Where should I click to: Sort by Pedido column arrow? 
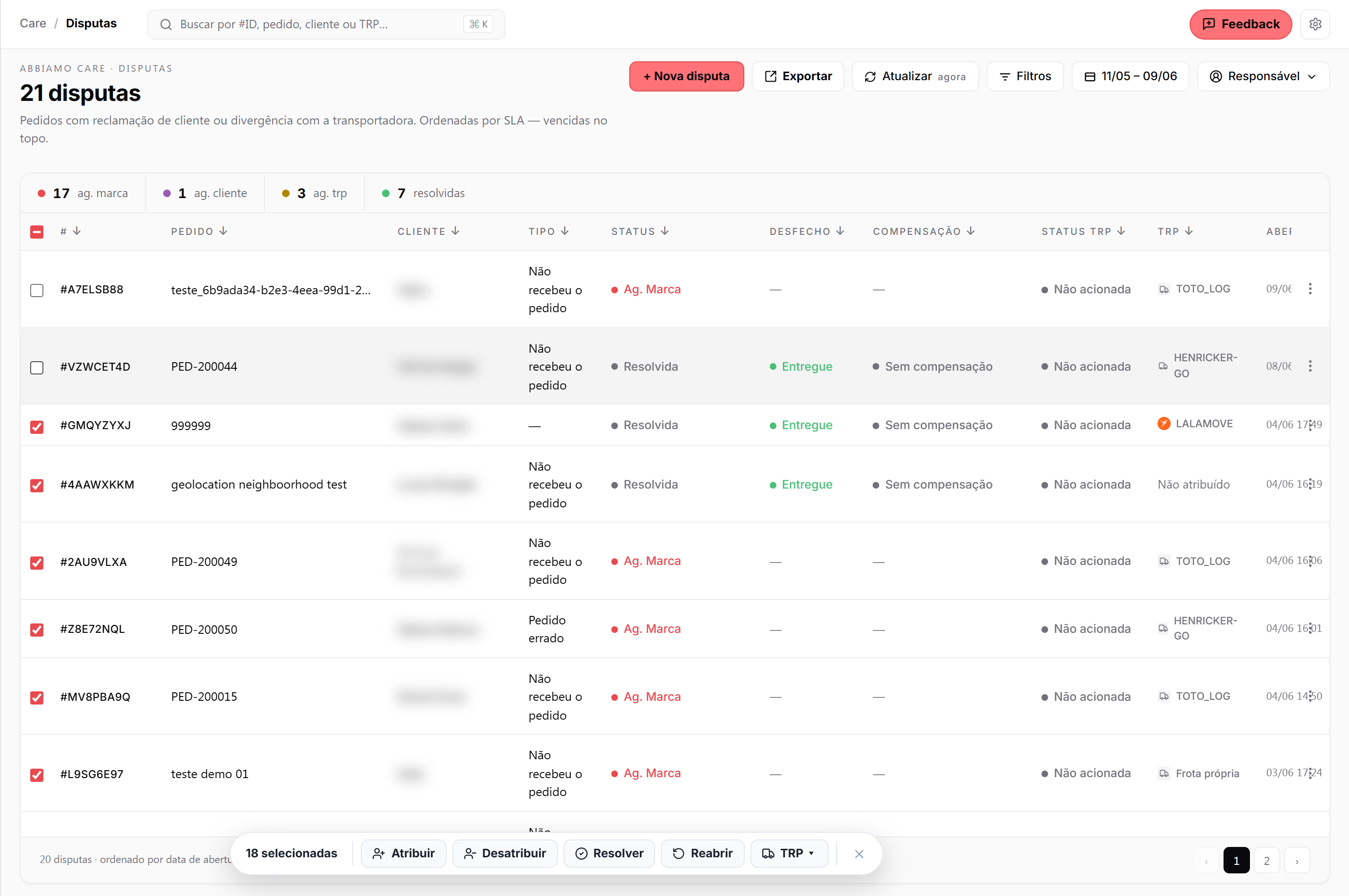[224, 231]
